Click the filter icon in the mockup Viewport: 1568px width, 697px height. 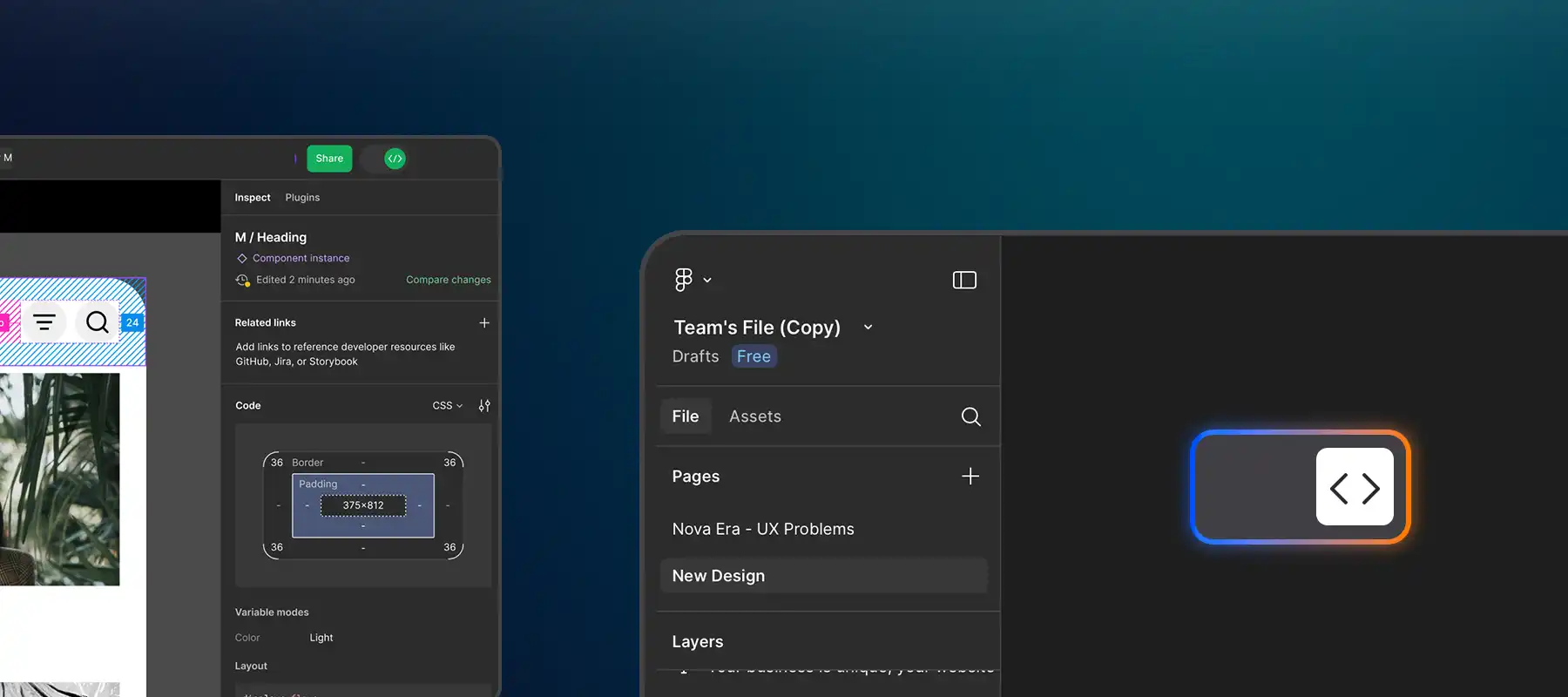pos(44,322)
